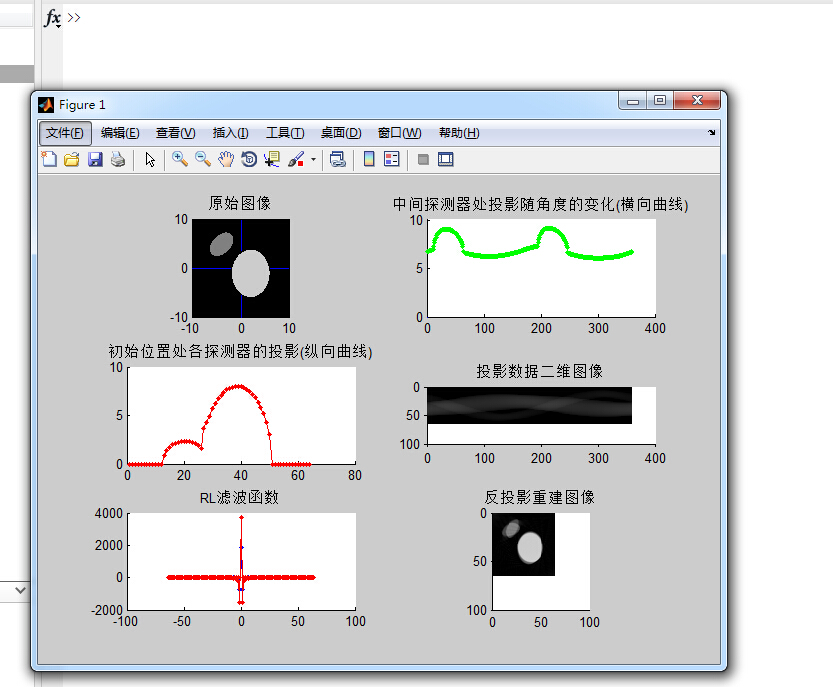Insert a Colorbar using toolbar icon
The width and height of the screenshot is (833, 687).
point(369,159)
